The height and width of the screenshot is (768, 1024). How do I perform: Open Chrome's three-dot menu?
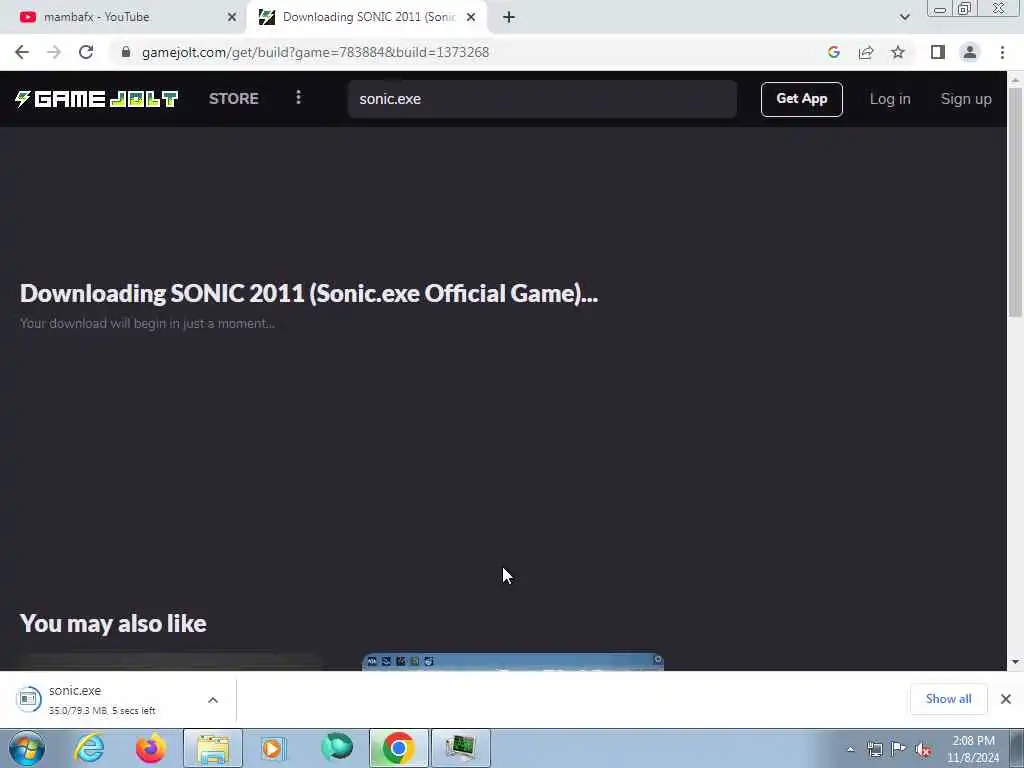(x=1002, y=52)
